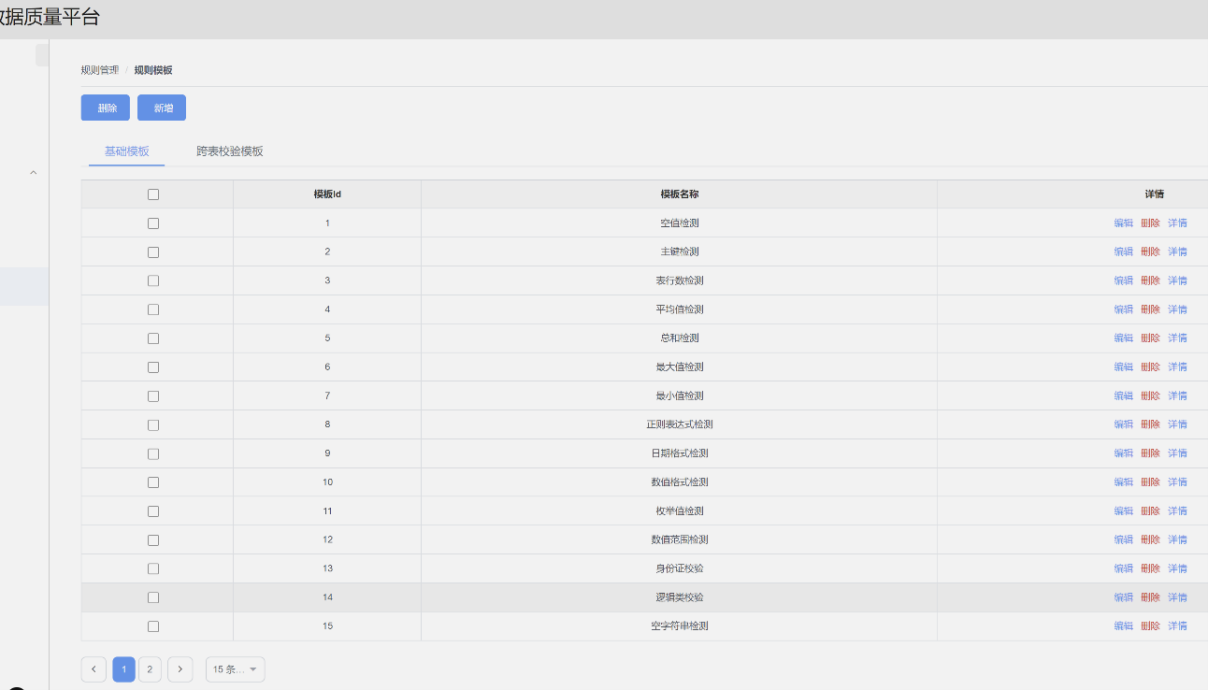Screen dimensions: 1208x690
Task: Go to page 2
Action: [150, 669]
